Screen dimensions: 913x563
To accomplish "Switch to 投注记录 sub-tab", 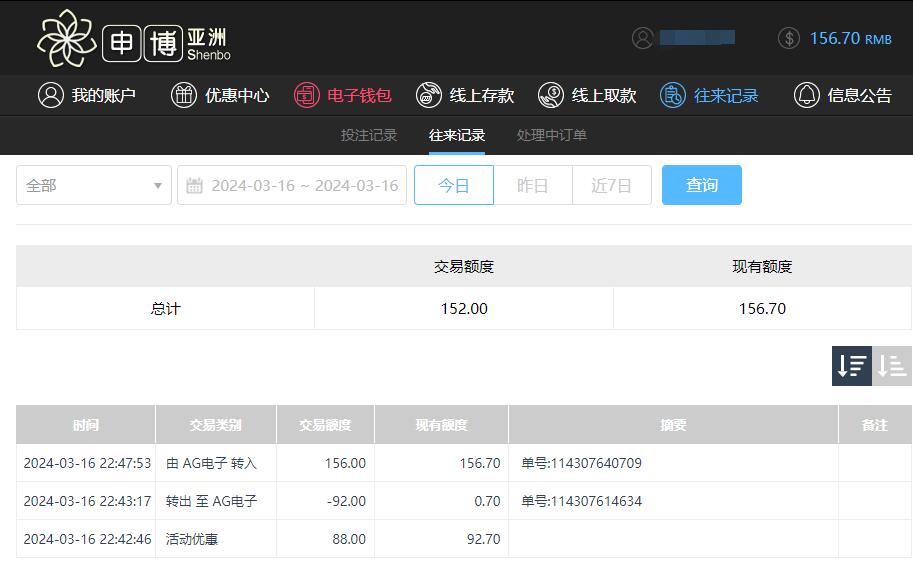I will [369, 135].
